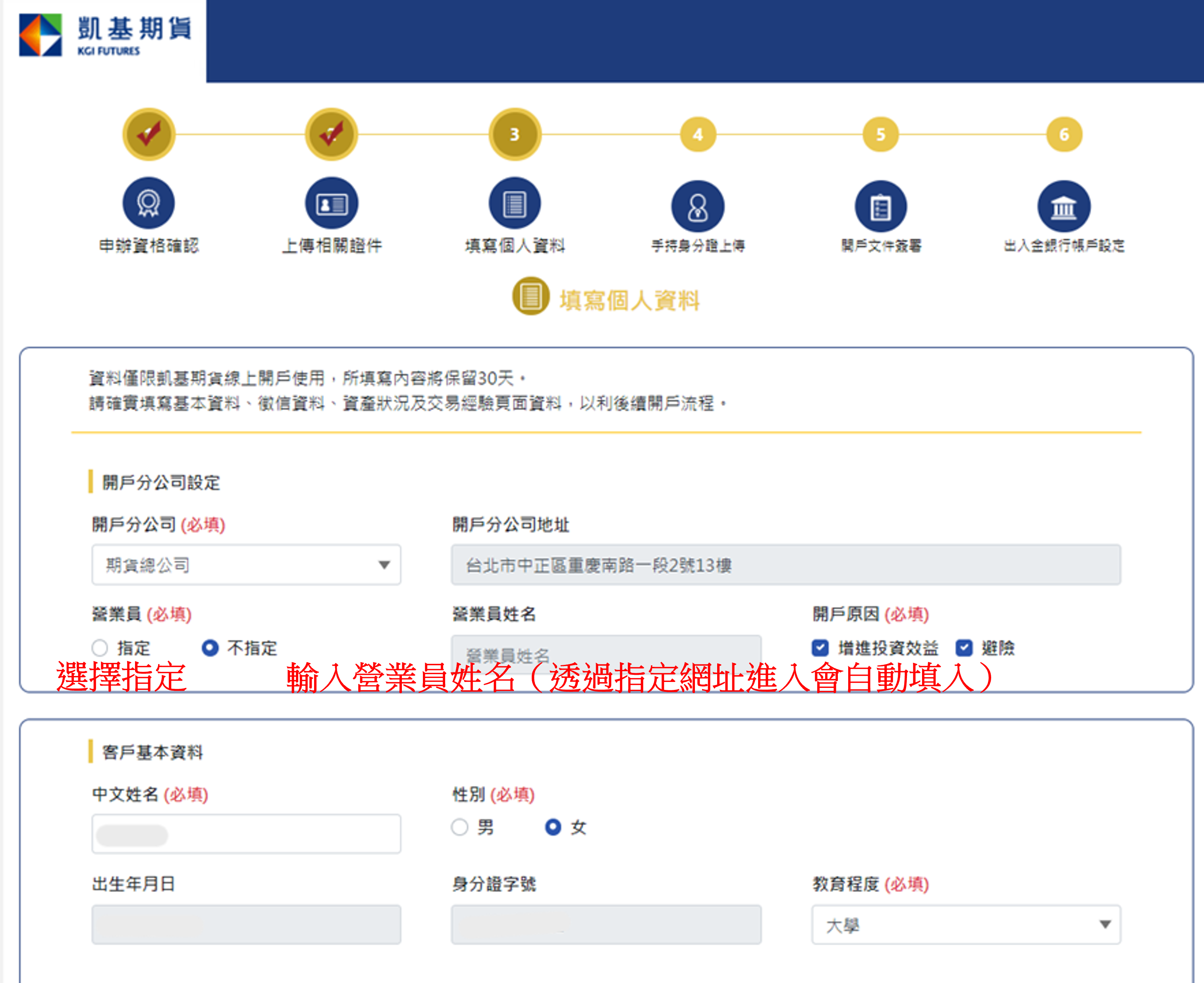This screenshot has height=983, width=1204.
Task: Uncheck the 避險 checkbox
Action: click(x=963, y=647)
